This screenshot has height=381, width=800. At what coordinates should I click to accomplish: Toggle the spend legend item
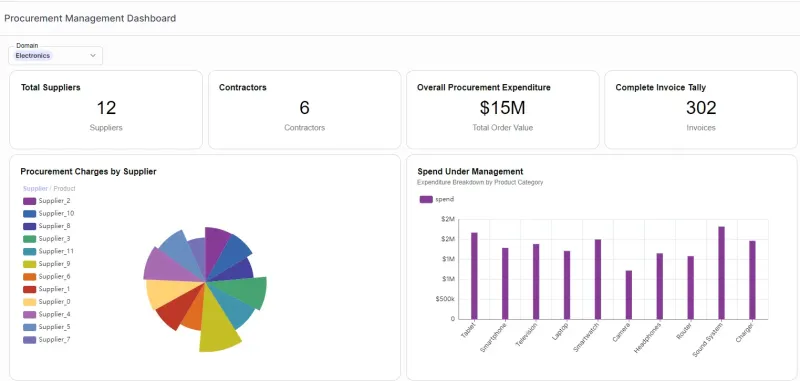coord(436,199)
